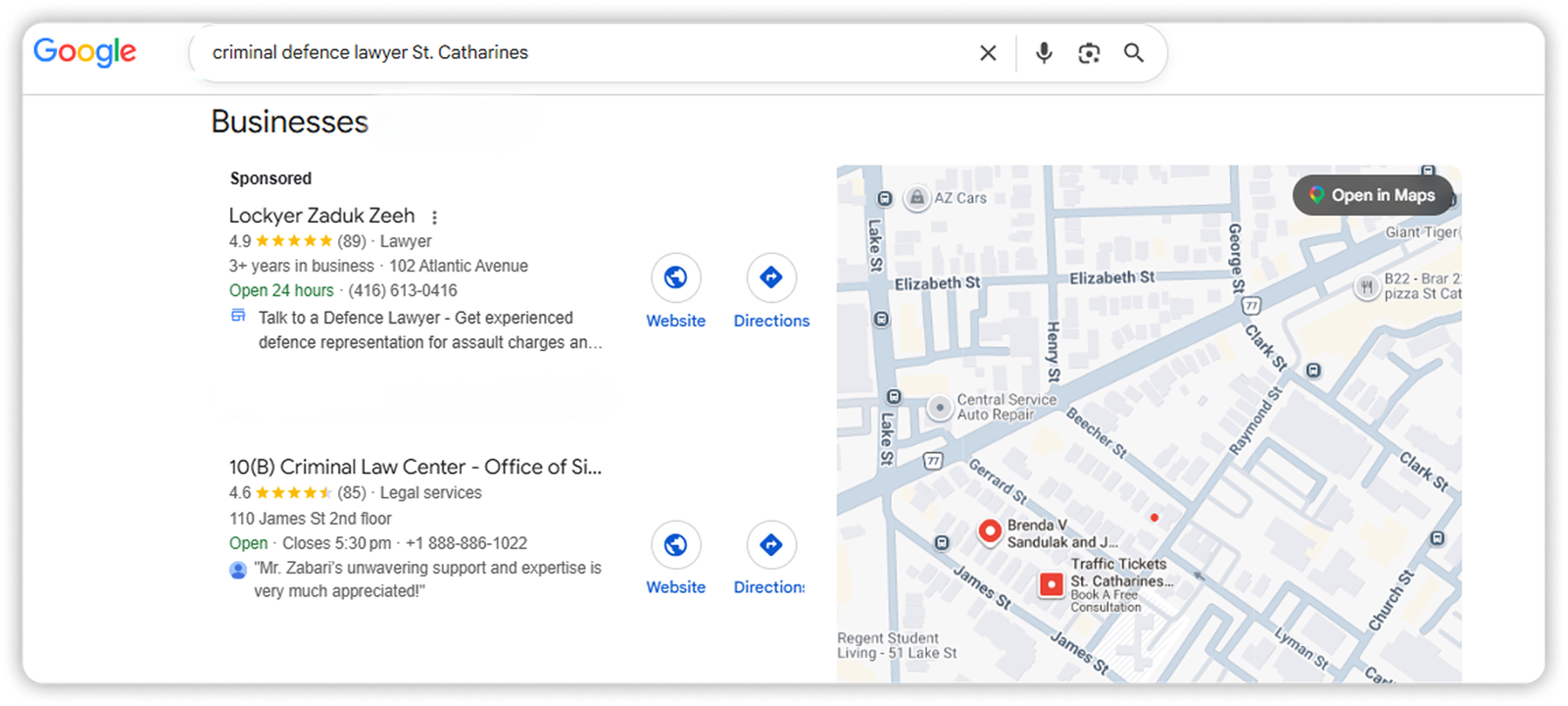Click Lockyer Zaduk Zeeh Website globe icon

pyautogui.click(x=675, y=277)
